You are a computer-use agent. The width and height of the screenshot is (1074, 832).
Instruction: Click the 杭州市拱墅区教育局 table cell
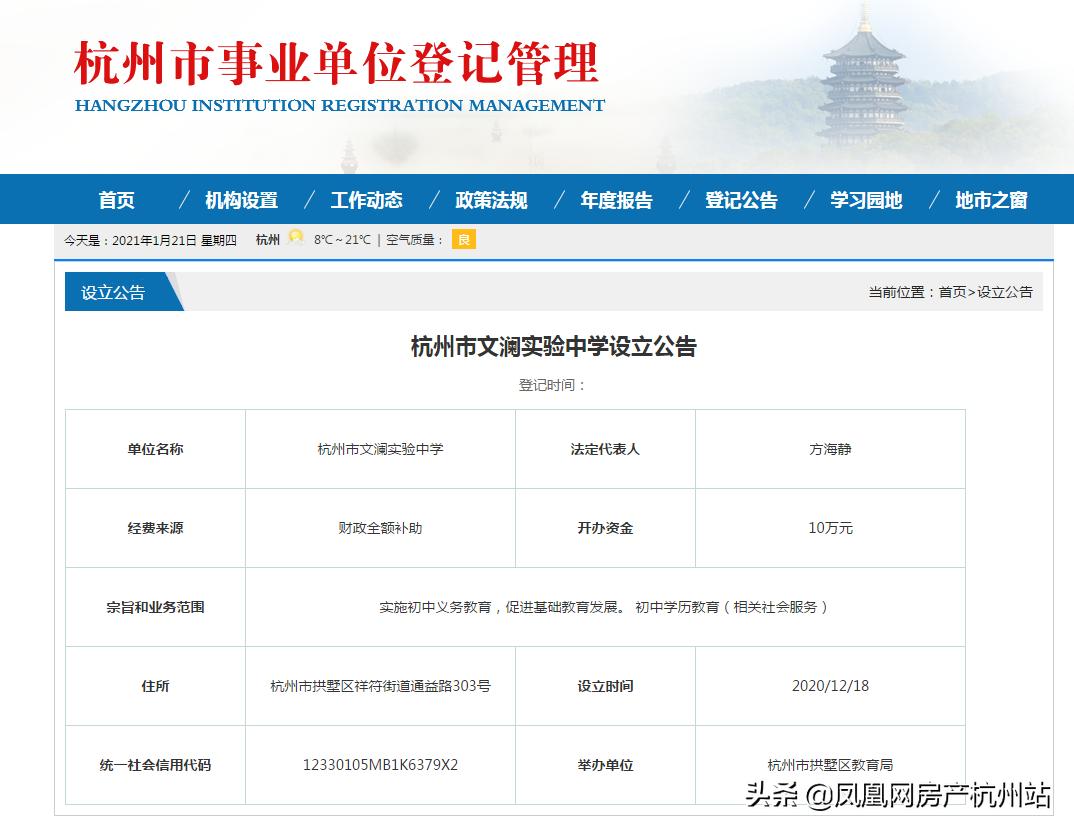point(830,764)
